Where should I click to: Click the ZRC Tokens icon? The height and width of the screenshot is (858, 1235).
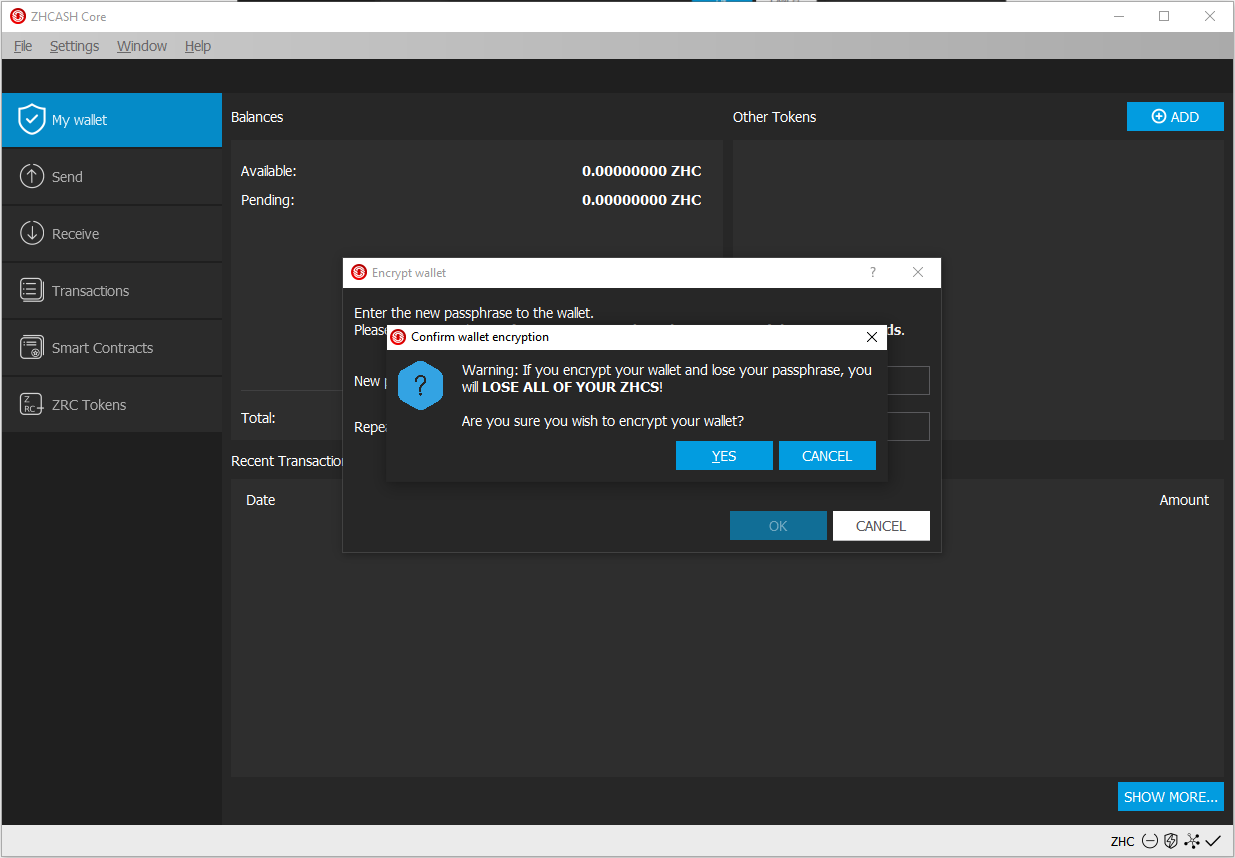(x=32, y=404)
